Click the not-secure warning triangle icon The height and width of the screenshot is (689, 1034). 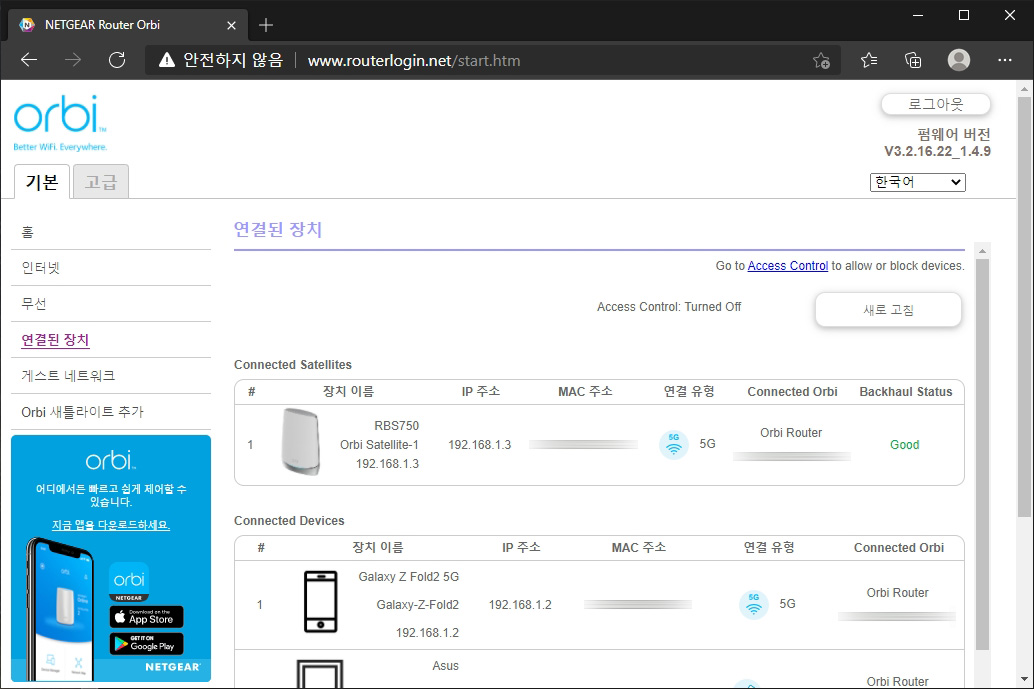(167, 61)
